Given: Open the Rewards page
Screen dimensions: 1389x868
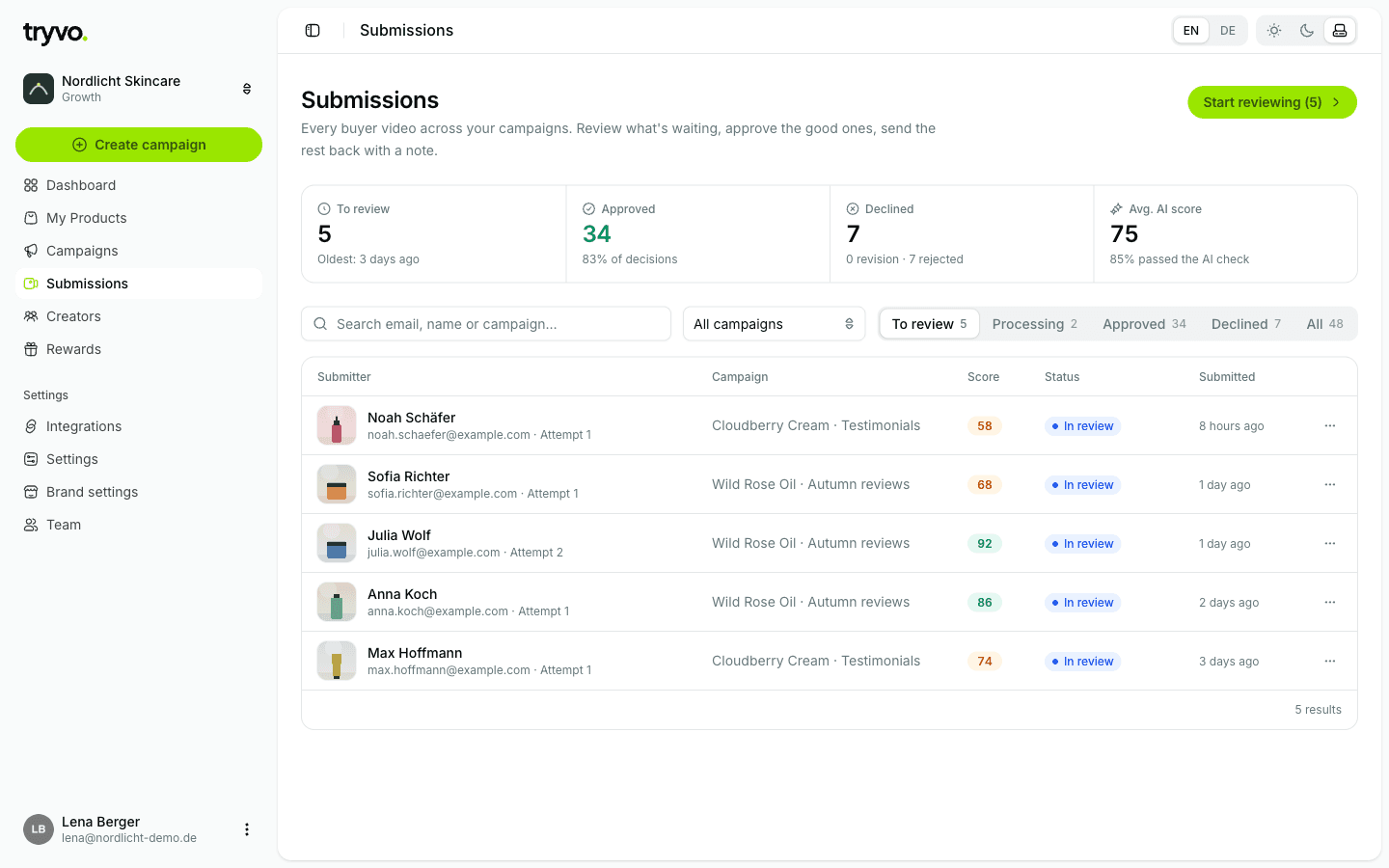Looking at the screenshot, I should click(139, 349).
